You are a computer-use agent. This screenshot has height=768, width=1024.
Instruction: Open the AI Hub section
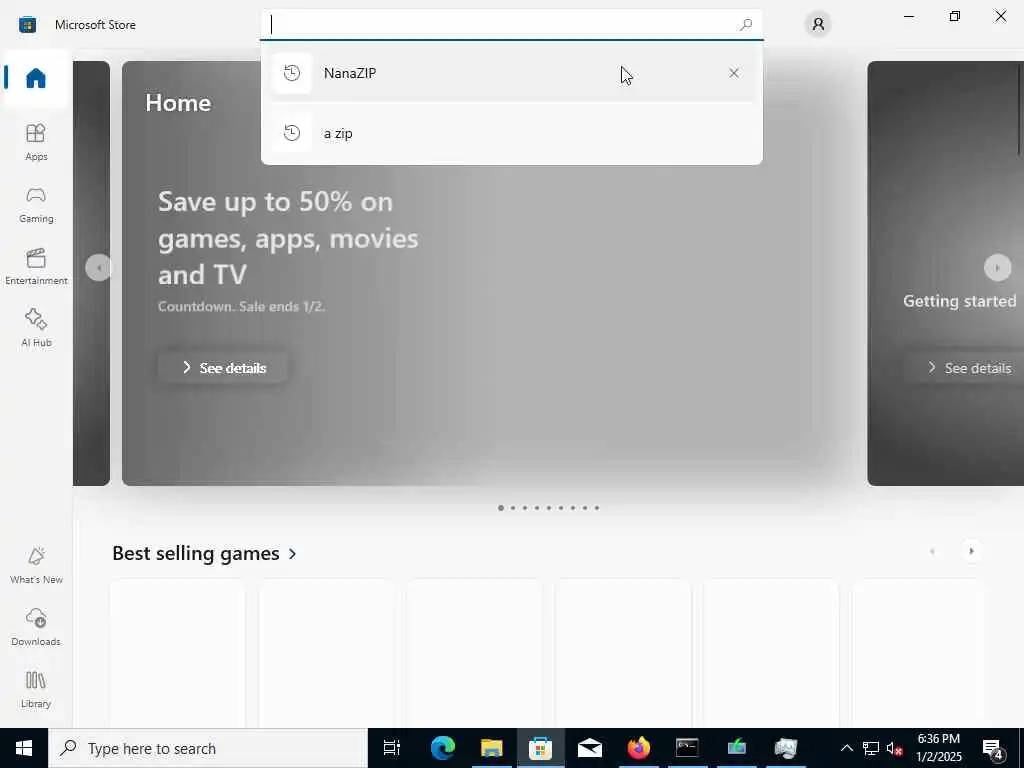click(36, 328)
